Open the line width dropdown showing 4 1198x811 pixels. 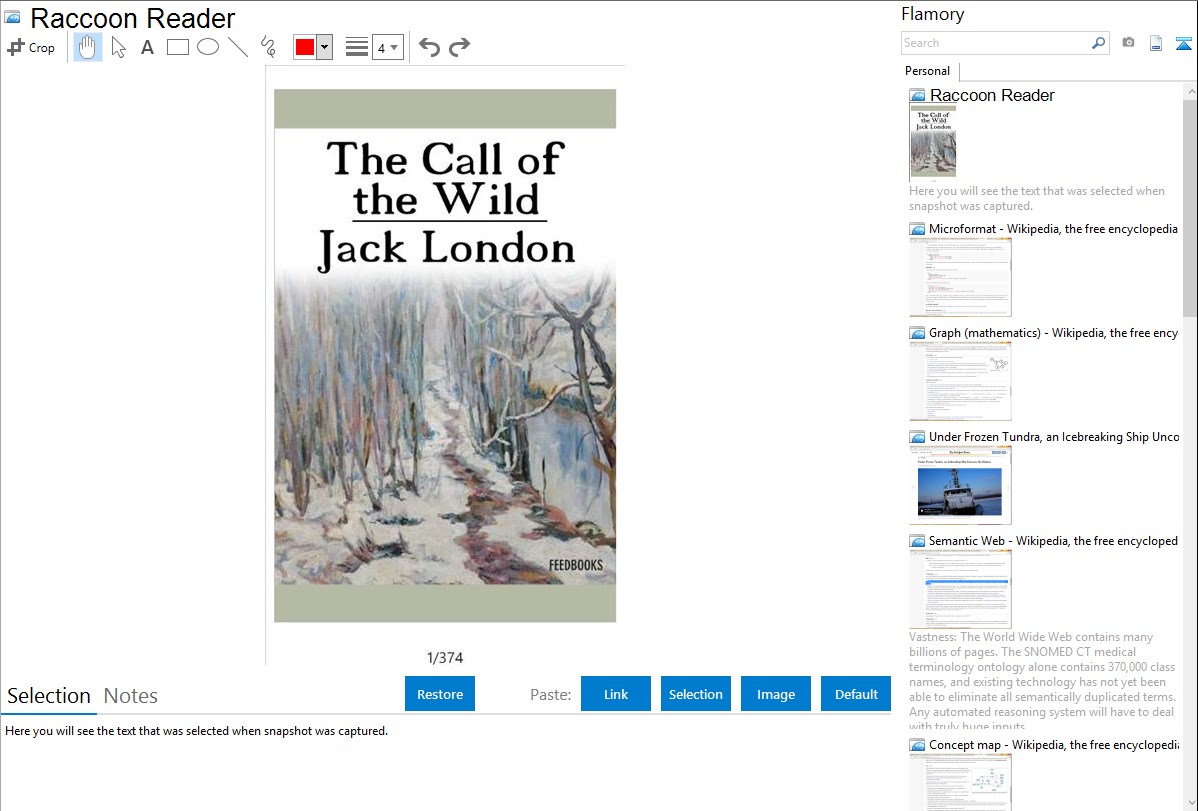click(388, 47)
